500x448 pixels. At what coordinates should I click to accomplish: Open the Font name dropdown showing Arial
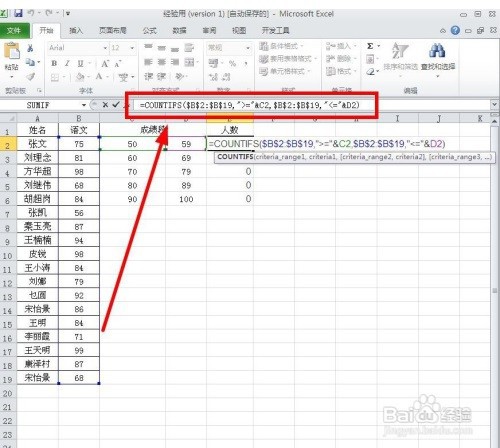105,48
